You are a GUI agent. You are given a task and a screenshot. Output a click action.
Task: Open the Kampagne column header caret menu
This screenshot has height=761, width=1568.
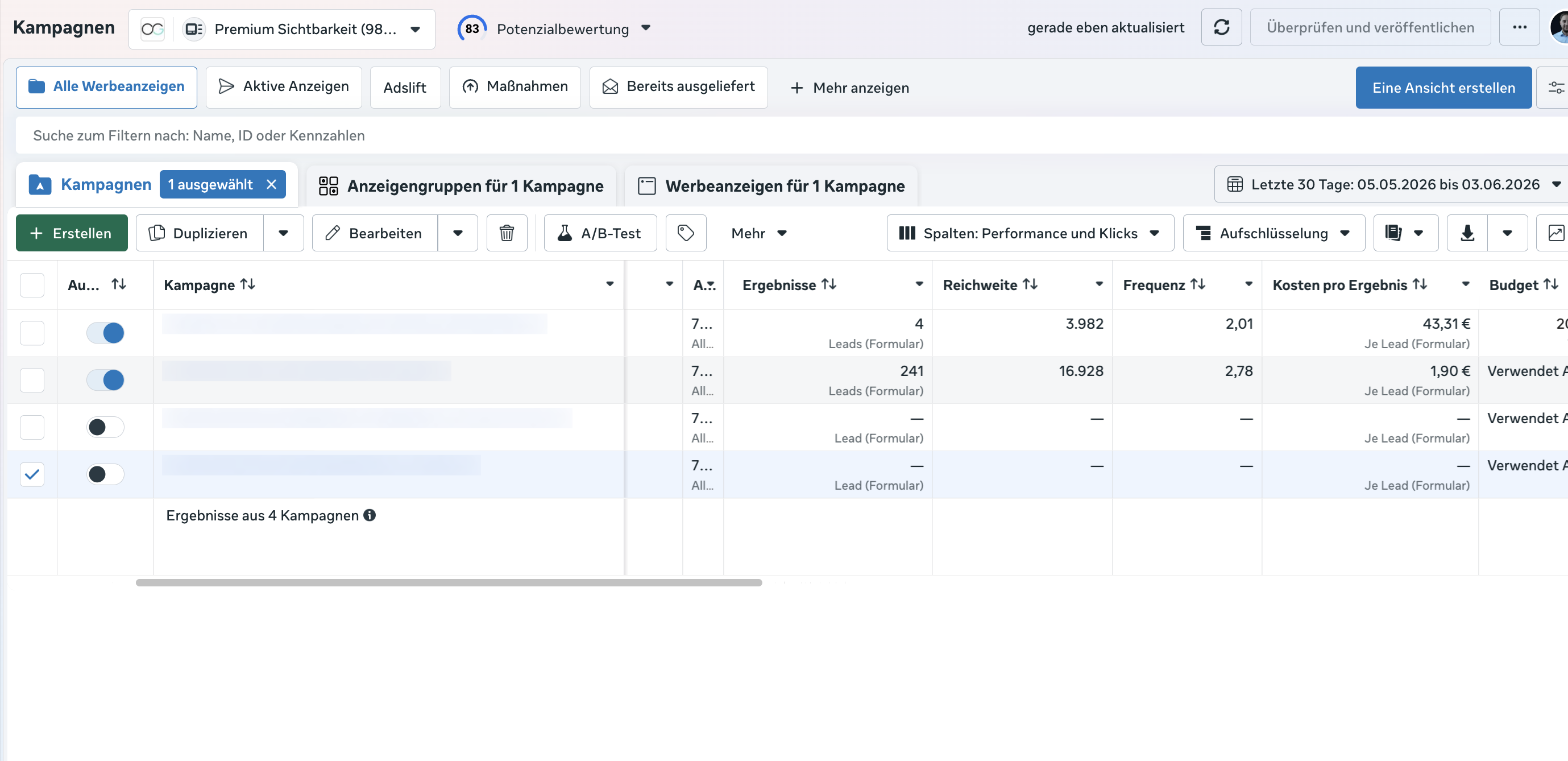point(609,284)
